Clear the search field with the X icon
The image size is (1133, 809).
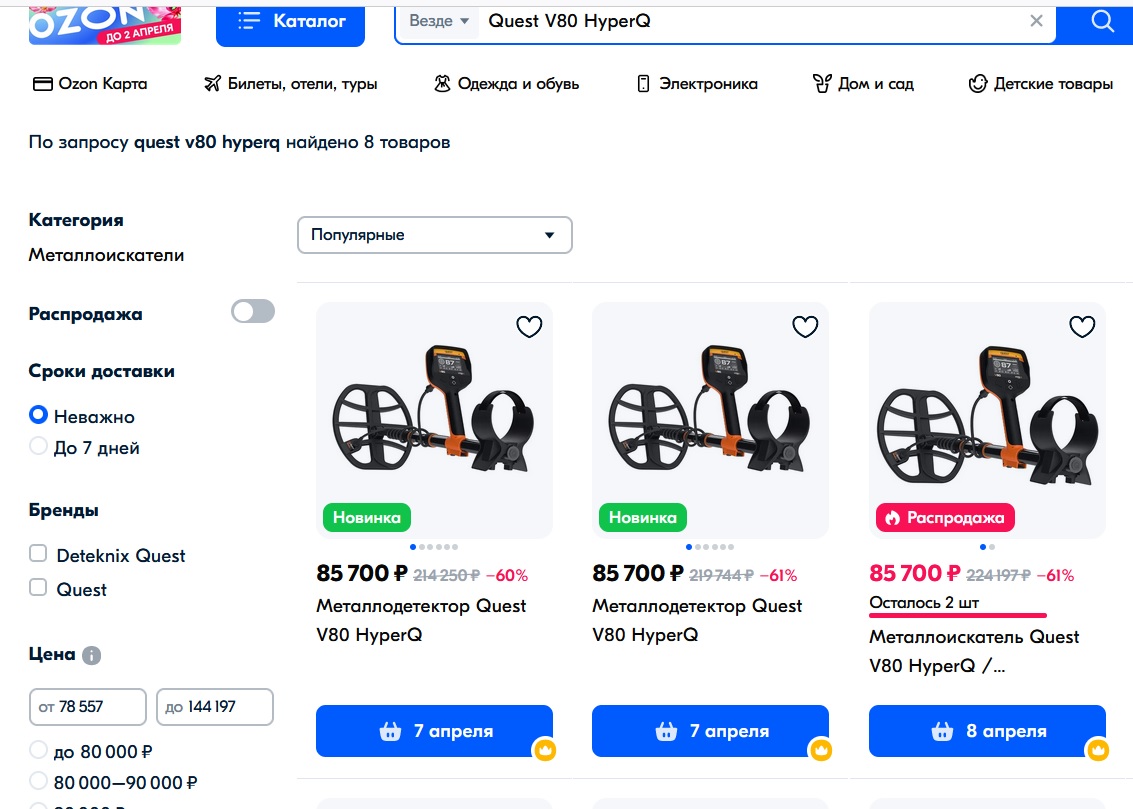[1036, 21]
